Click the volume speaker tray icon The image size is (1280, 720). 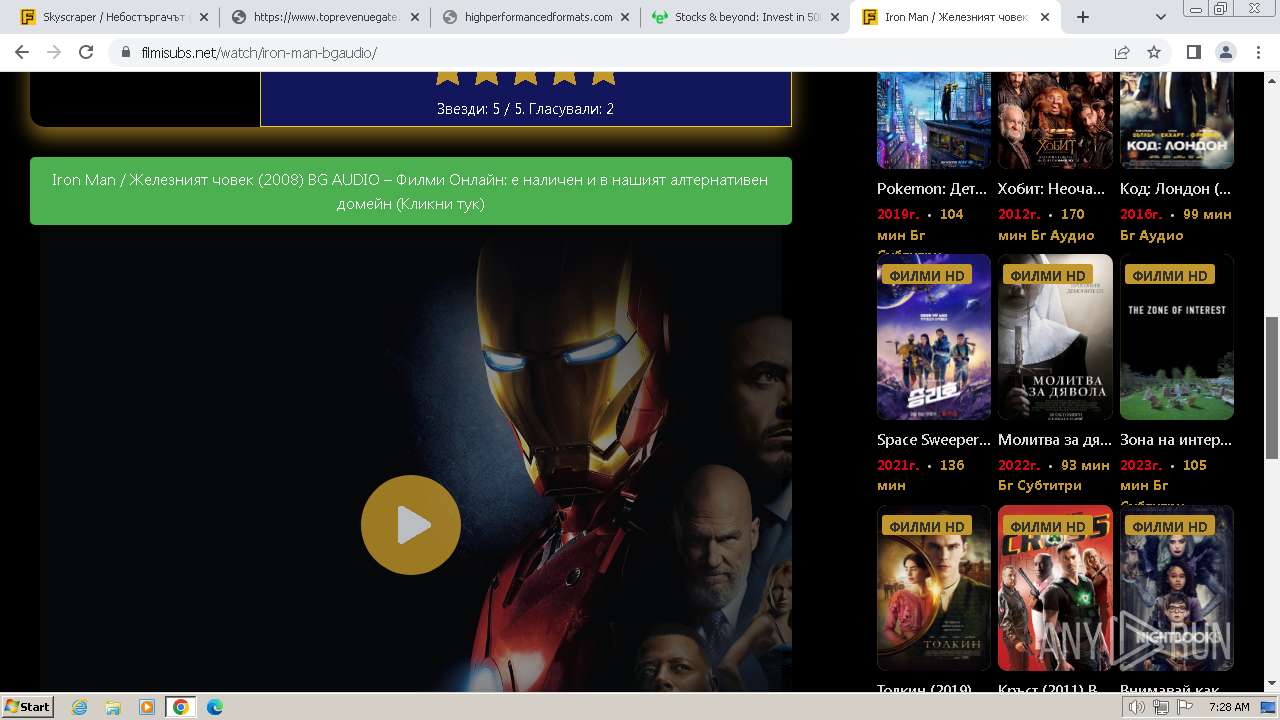pos(1137,707)
